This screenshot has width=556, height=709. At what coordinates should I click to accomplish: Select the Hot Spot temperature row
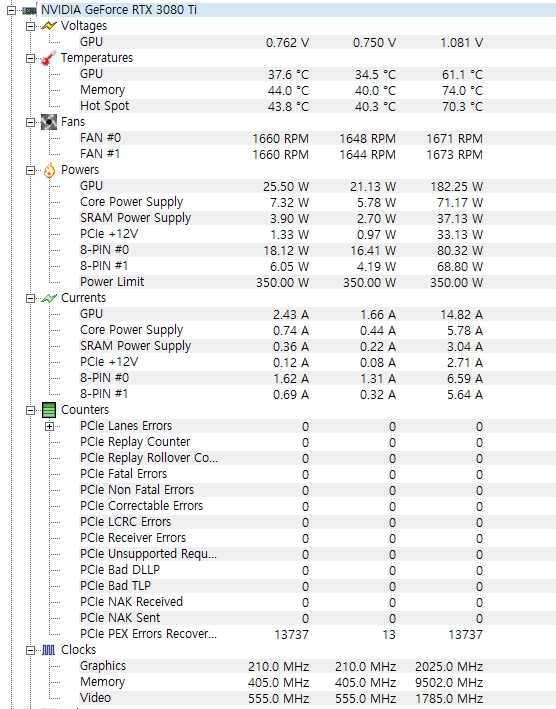pyautogui.click(x=317, y=106)
